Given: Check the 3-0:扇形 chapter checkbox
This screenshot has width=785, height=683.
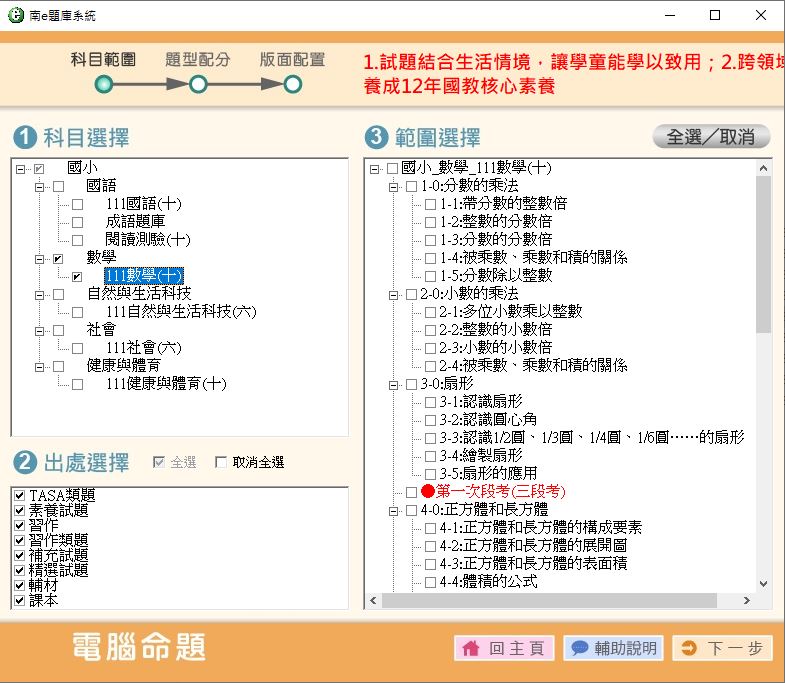Looking at the screenshot, I should tap(411, 384).
